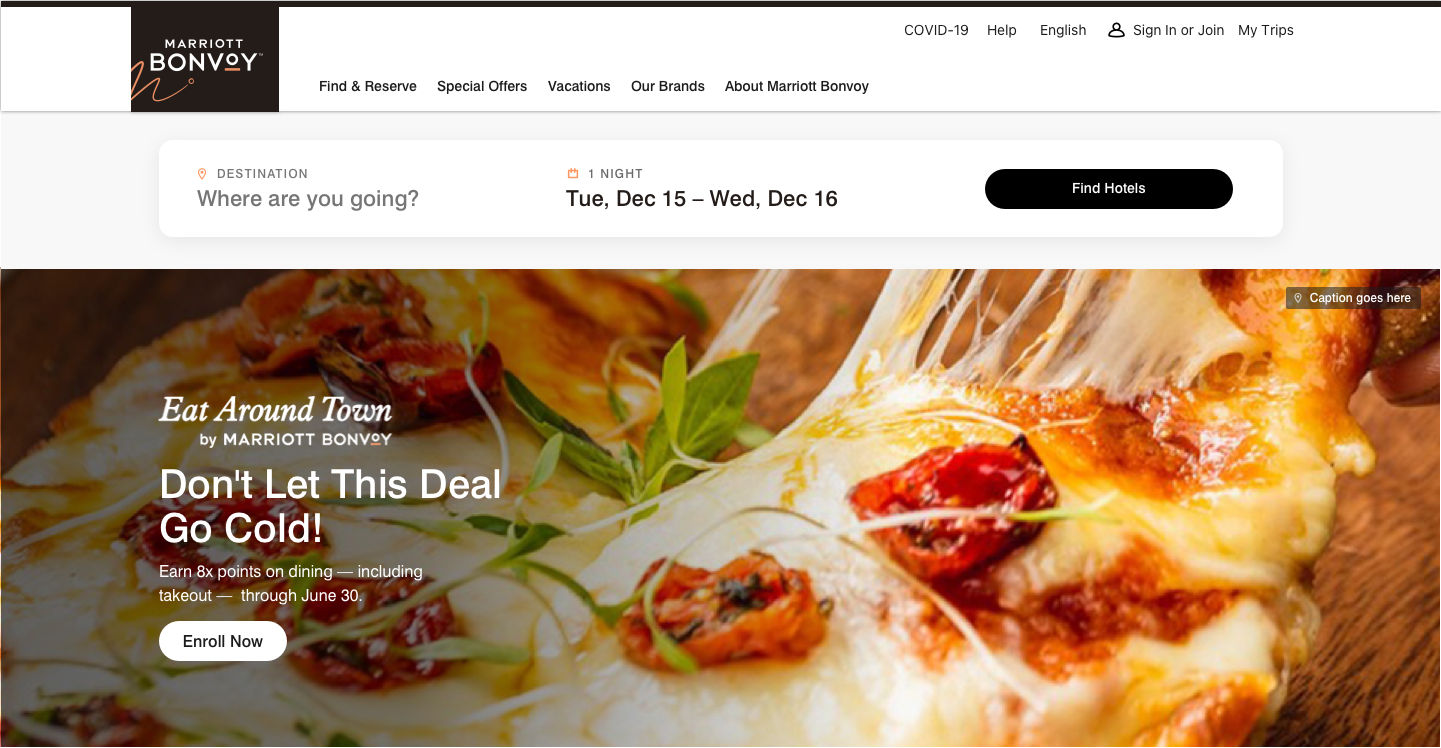
Task: Click the user profile icon near Sign In
Action: [x=1116, y=30]
